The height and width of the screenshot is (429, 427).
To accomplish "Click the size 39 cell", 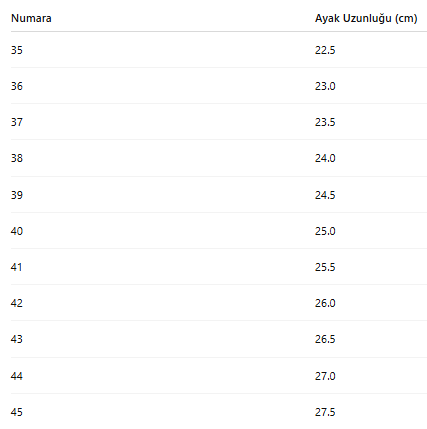I will (x=17, y=195).
